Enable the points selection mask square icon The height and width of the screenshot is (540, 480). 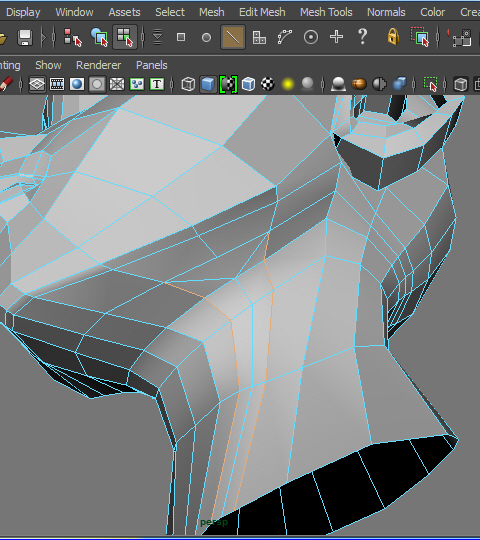pos(181,37)
